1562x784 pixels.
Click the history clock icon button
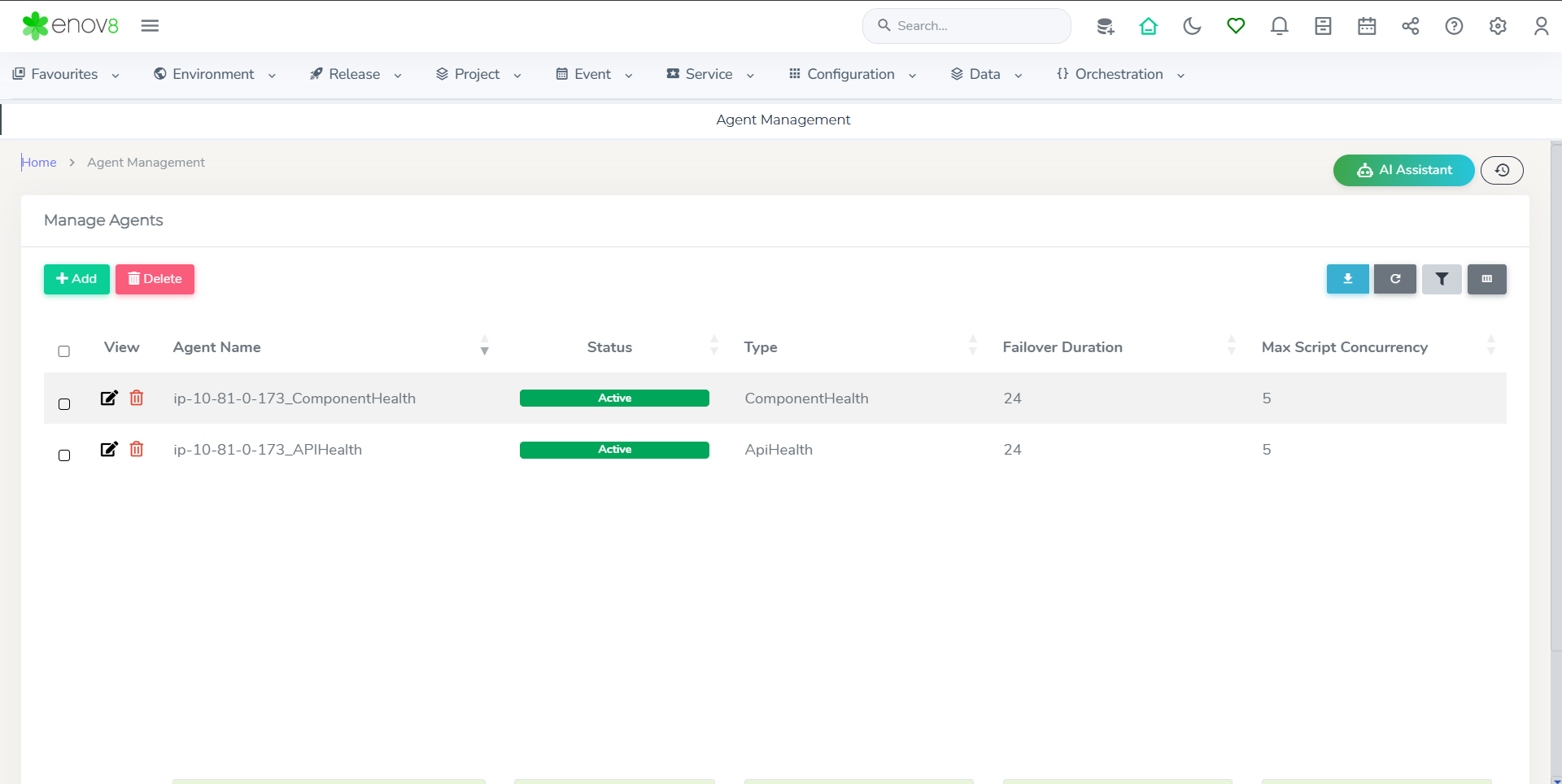click(x=1502, y=170)
